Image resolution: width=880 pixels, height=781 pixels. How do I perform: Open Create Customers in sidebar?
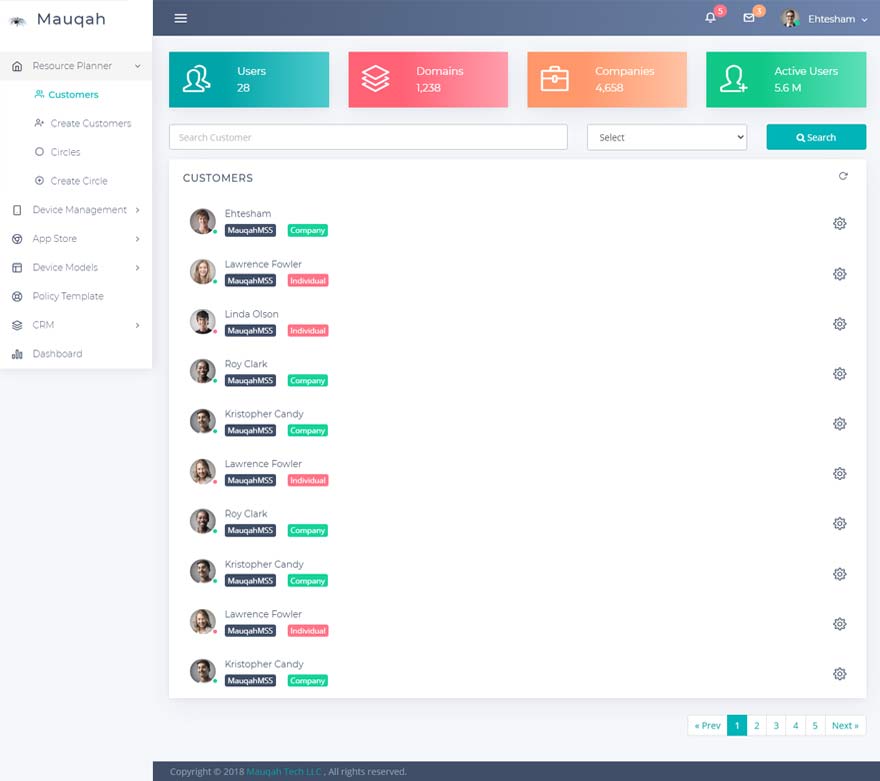(90, 123)
